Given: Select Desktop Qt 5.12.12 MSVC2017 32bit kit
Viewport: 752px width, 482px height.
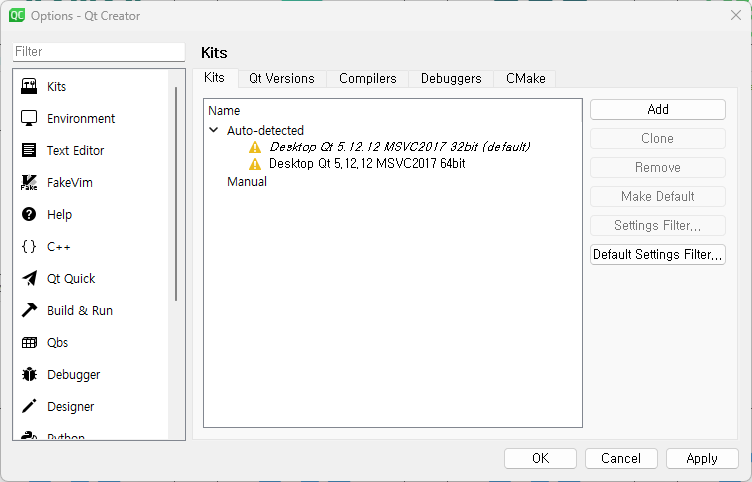Looking at the screenshot, I should click(x=400, y=147).
